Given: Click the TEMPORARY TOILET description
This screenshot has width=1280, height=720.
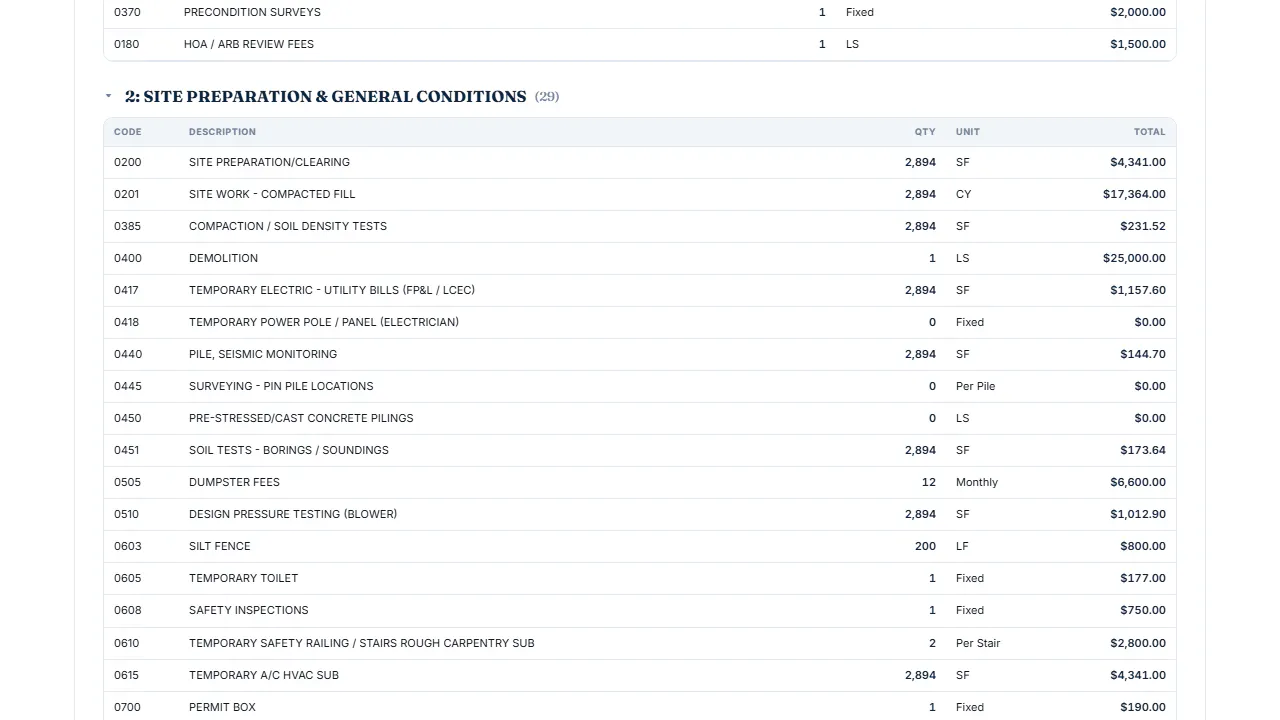Looking at the screenshot, I should 243,578.
